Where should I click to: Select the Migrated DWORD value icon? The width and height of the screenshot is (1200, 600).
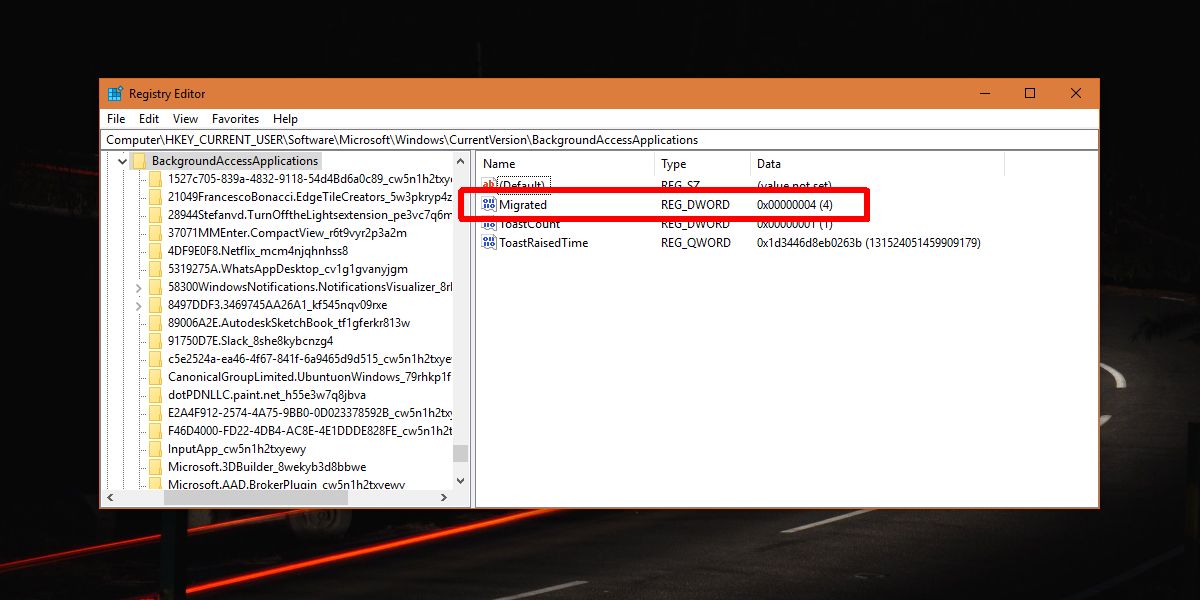[x=489, y=204]
